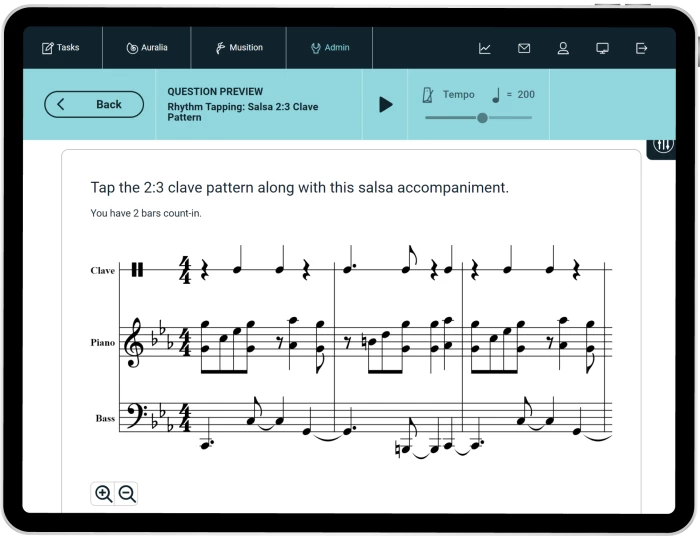Click the metronome icon next to Tempo

[x=428, y=95]
